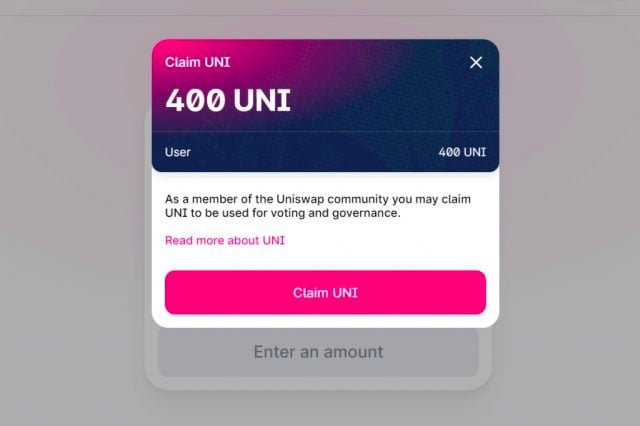640x426 pixels.
Task: Open the Read more about UNI link
Action: tap(225, 240)
